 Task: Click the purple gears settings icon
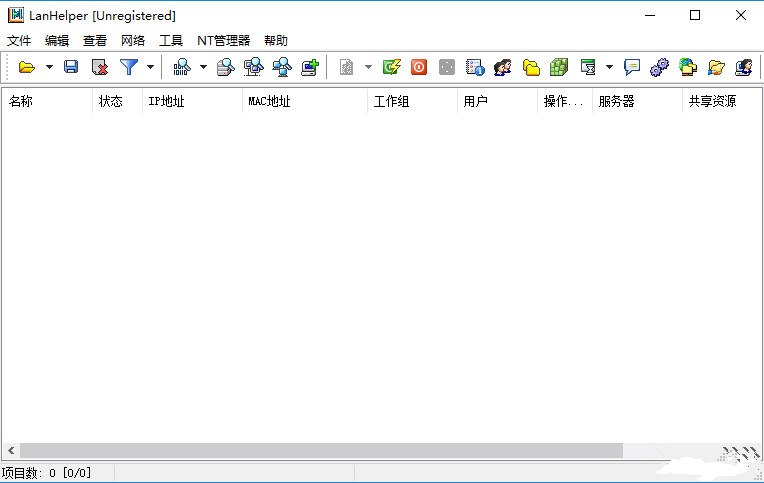(660, 67)
